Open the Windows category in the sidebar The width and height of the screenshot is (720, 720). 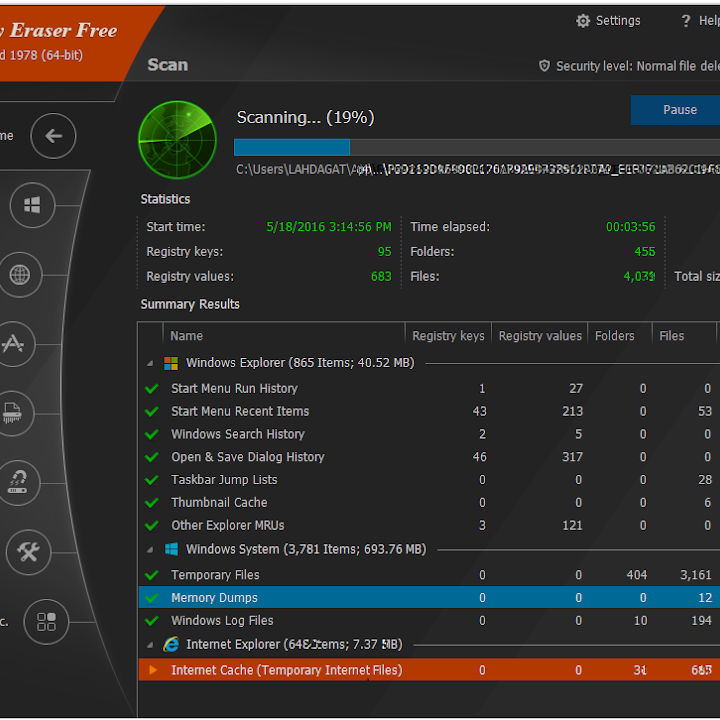coord(32,205)
